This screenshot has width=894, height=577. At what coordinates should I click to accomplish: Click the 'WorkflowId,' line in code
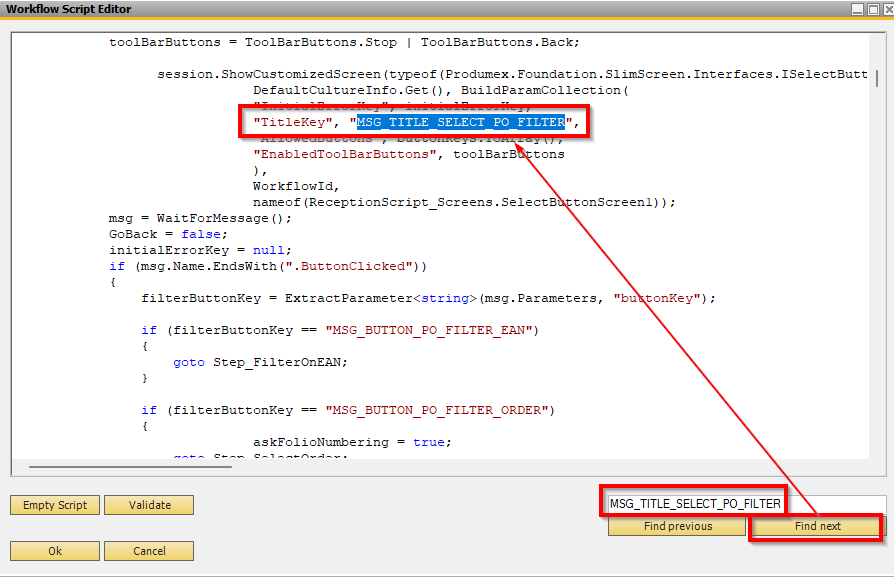tap(296, 186)
